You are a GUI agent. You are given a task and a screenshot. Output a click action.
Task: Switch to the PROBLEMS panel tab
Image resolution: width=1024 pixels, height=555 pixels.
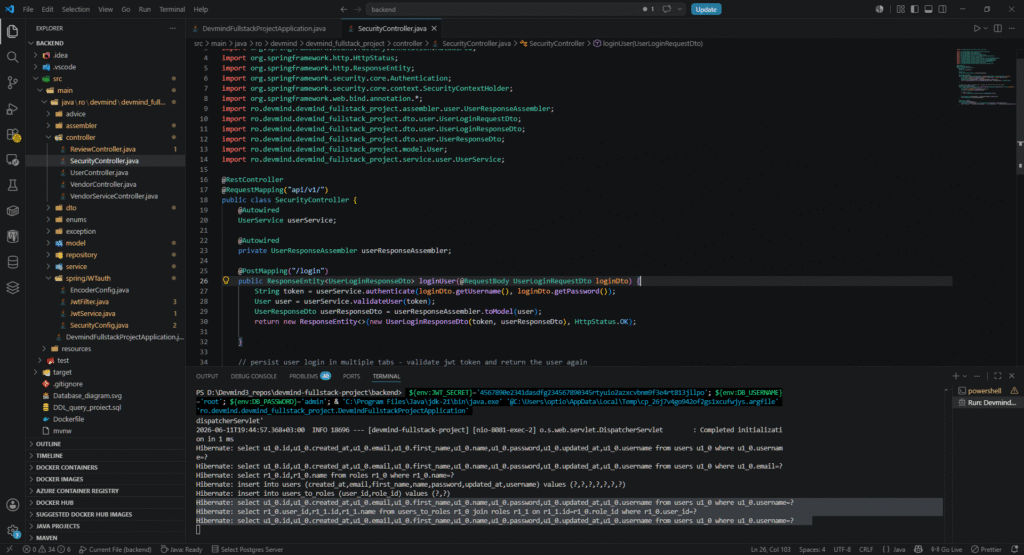click(x=310, y=376)
